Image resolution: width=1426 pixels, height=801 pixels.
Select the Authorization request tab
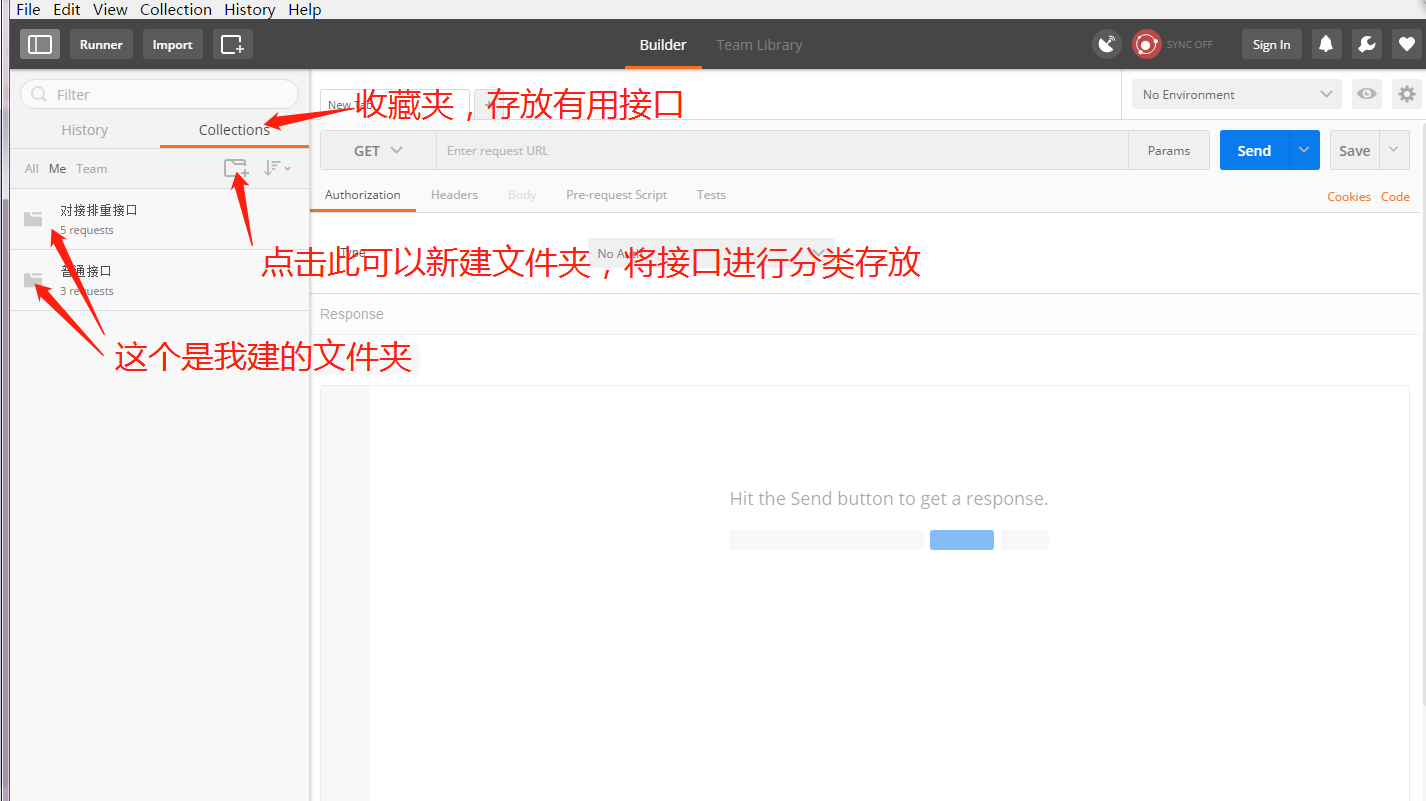coord(363,195)
